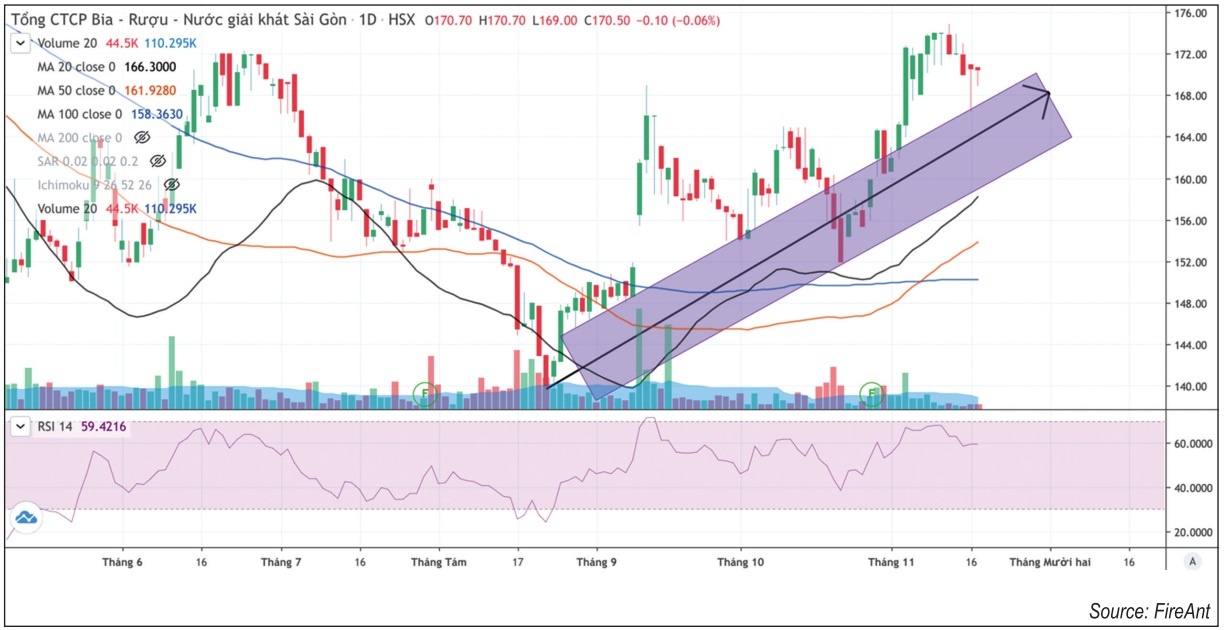Collapse the RSI 14 pane legend arrow
Screen dimensions: 1224x630
(20, 428)
